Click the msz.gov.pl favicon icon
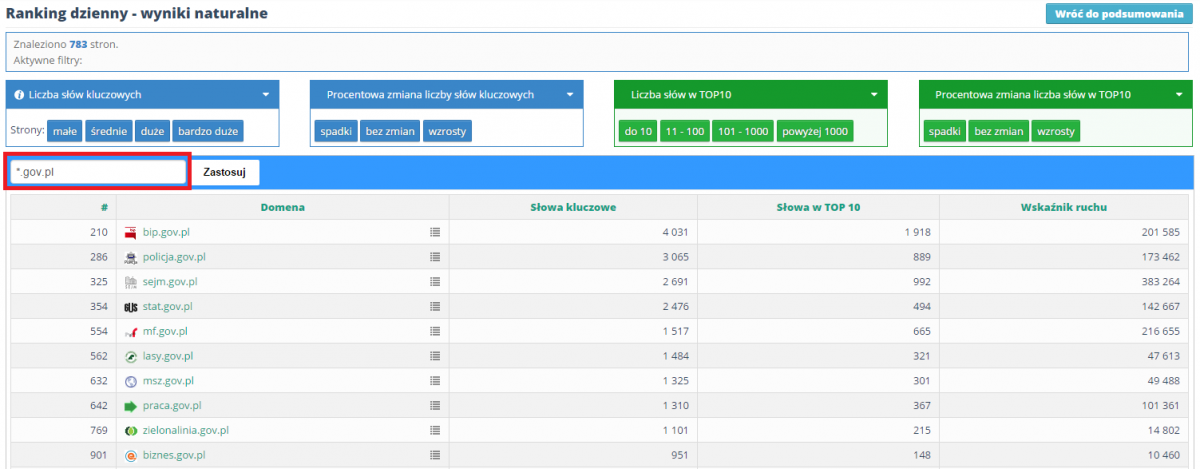 coord(130,381)
